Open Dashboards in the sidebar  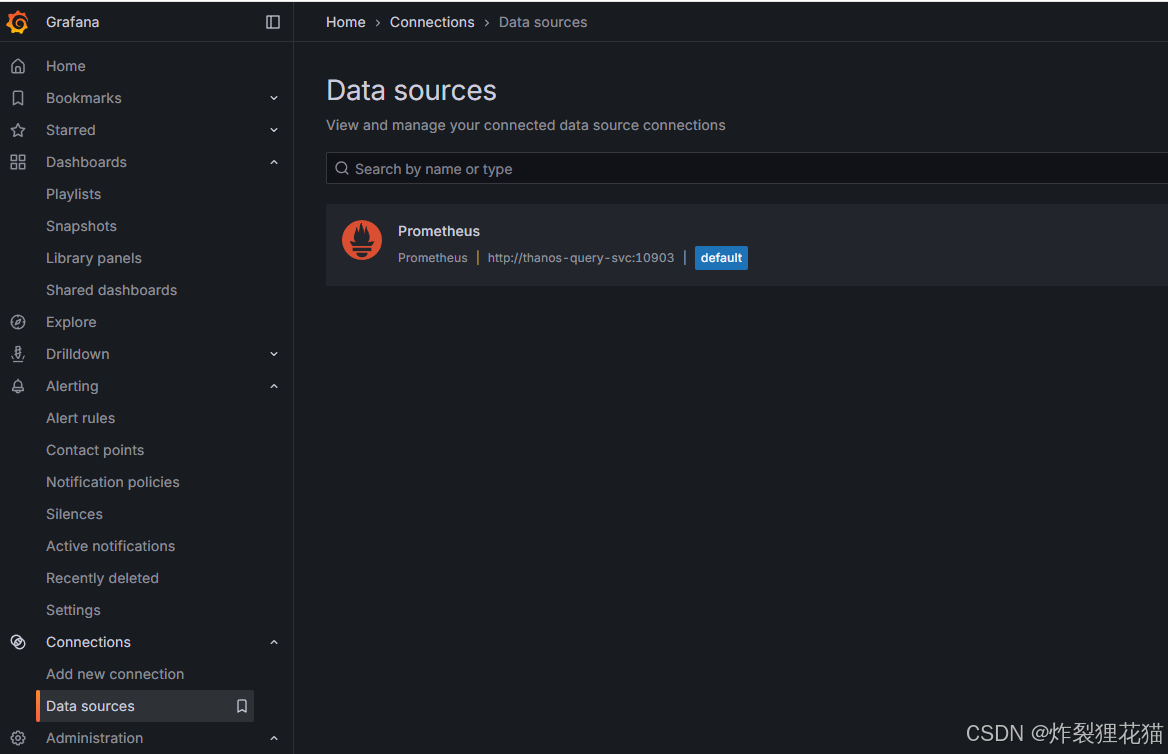(x=86, y=162)
